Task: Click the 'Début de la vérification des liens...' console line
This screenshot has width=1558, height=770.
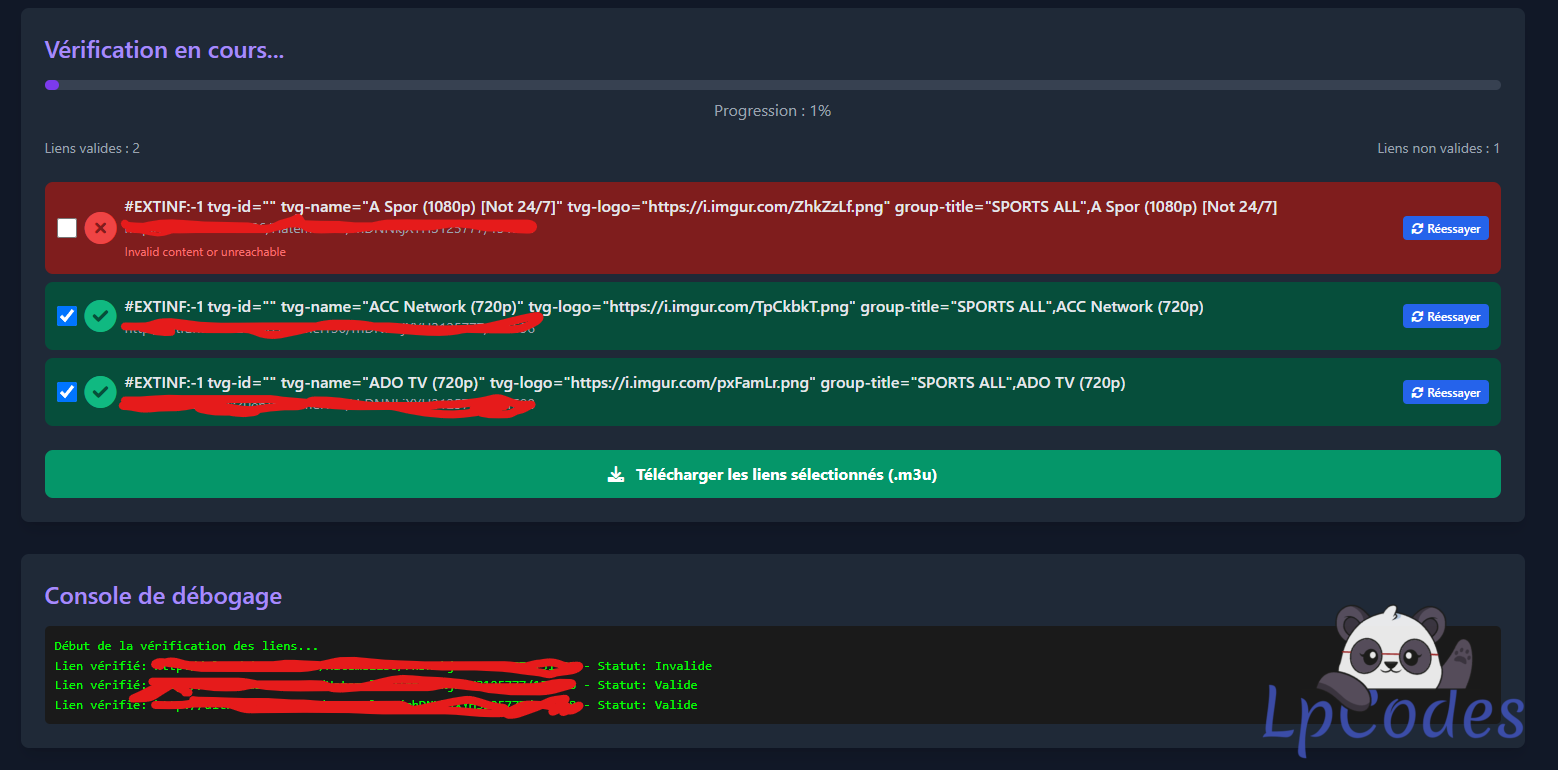Action: pos(186,647)
